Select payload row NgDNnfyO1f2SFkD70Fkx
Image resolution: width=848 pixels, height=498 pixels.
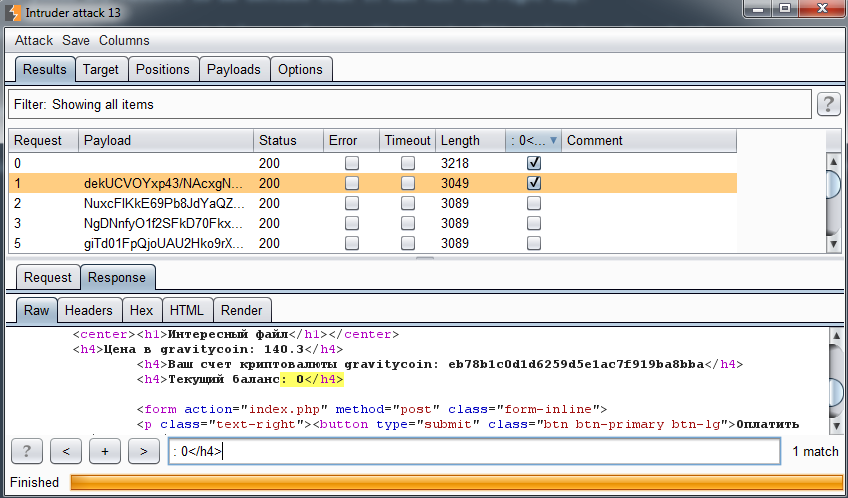point(373,223)
